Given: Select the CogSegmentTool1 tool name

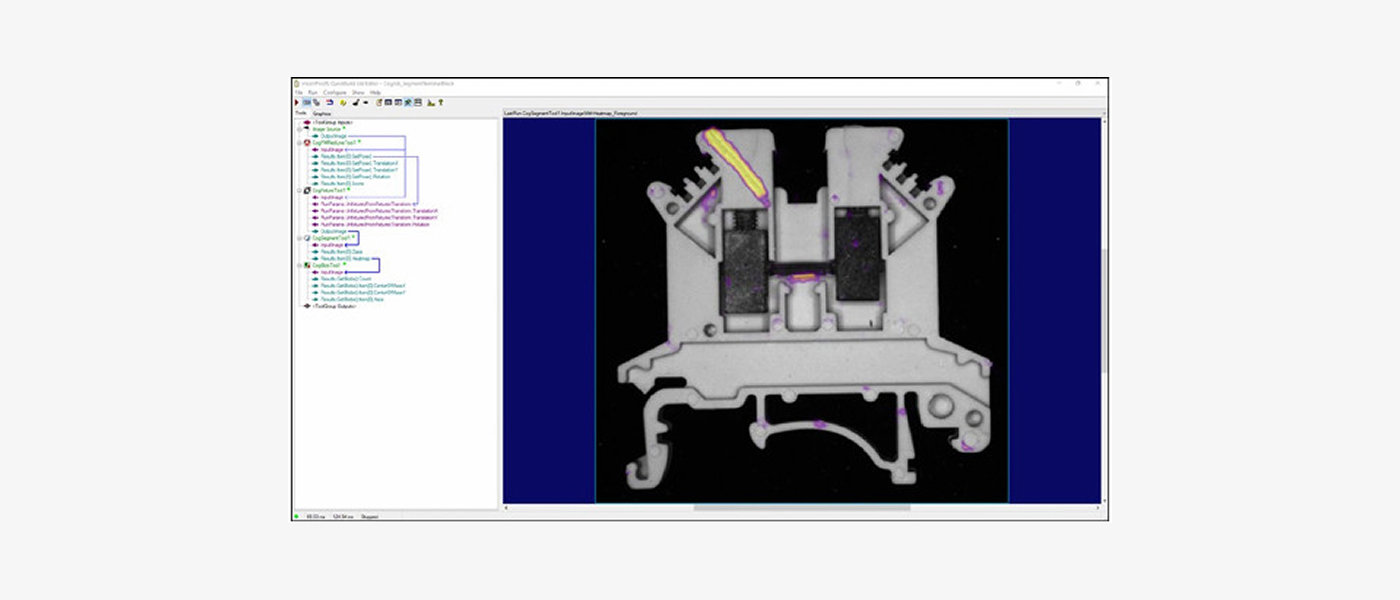Looking at the screenshot, I should pyautogui.click(x=330, y=238).
